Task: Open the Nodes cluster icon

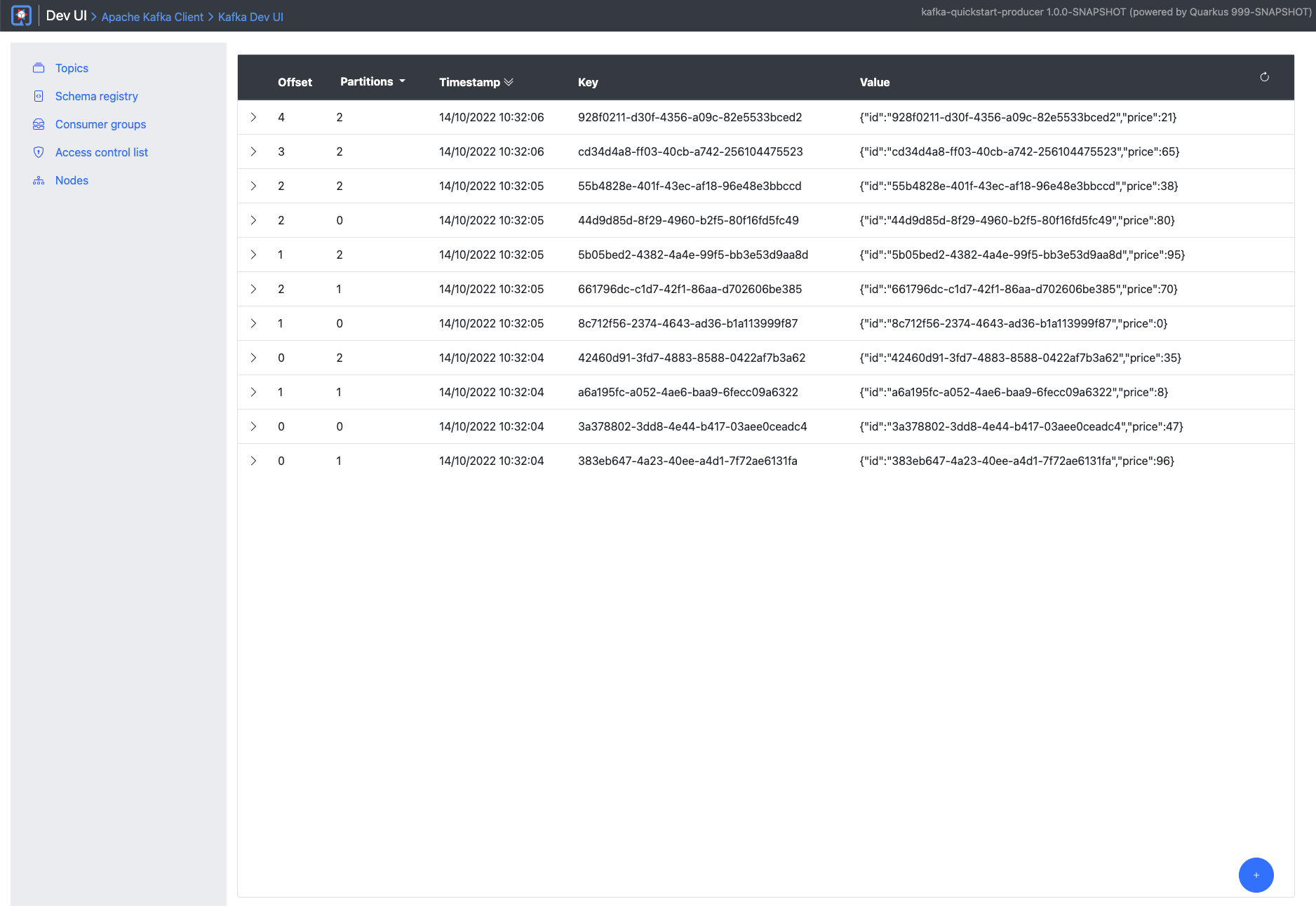Action: tap(39, 180)
